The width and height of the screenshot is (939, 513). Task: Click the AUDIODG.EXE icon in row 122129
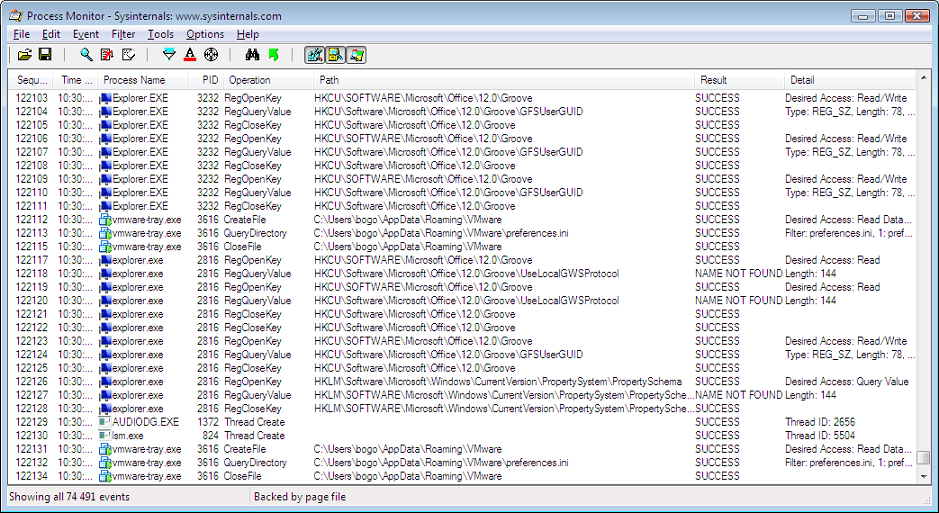click(106, 422)
